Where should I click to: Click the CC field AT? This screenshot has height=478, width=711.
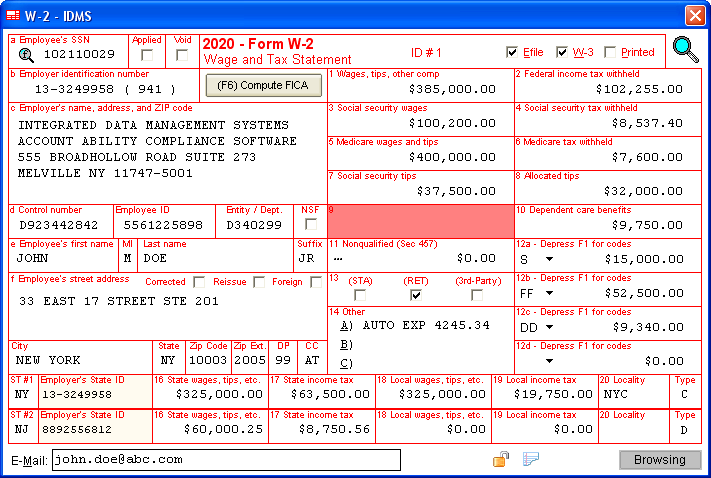tap(312, 361)
